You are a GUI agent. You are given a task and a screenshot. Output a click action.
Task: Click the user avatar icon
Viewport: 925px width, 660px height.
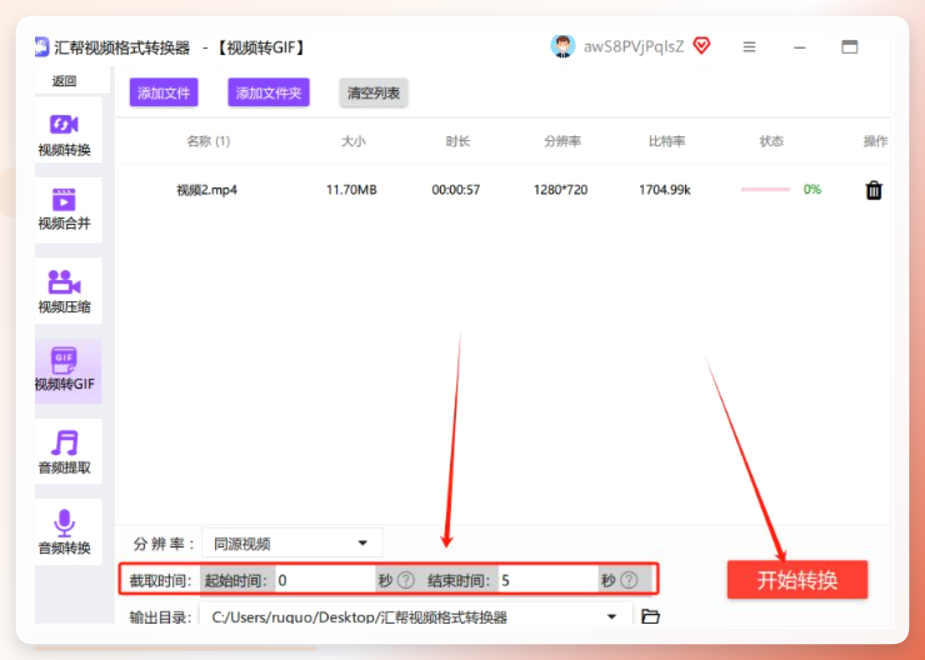tap(563, 47)
